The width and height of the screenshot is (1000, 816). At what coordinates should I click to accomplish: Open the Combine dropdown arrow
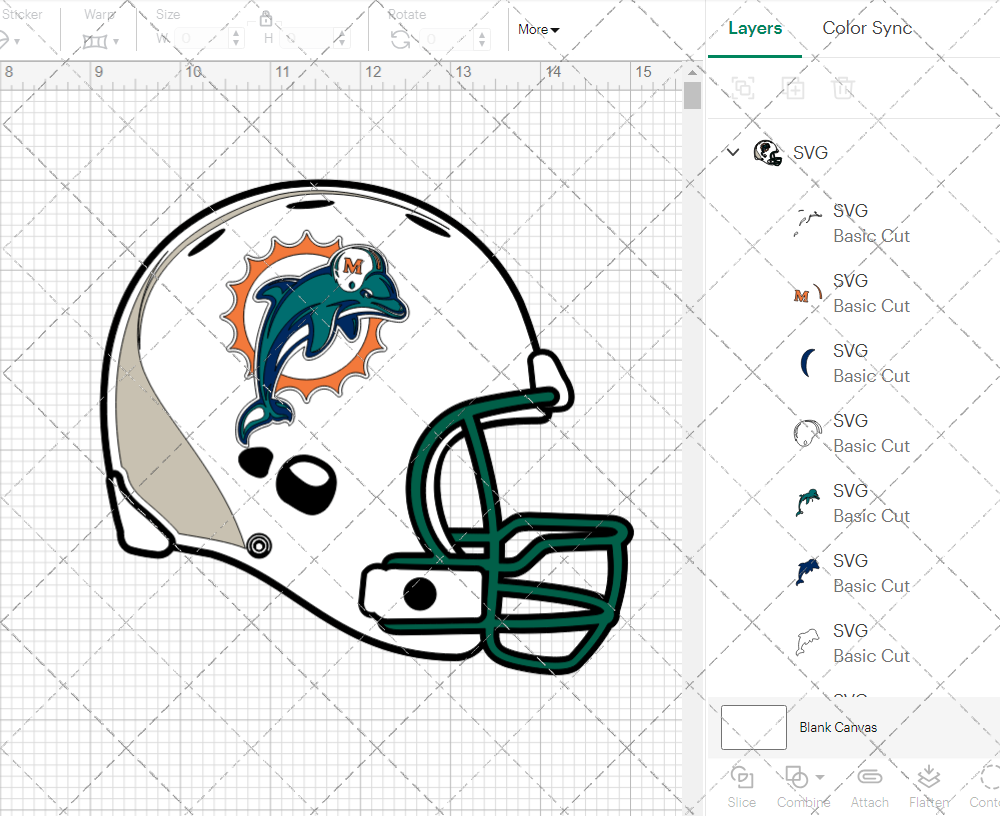pos(820,777)
